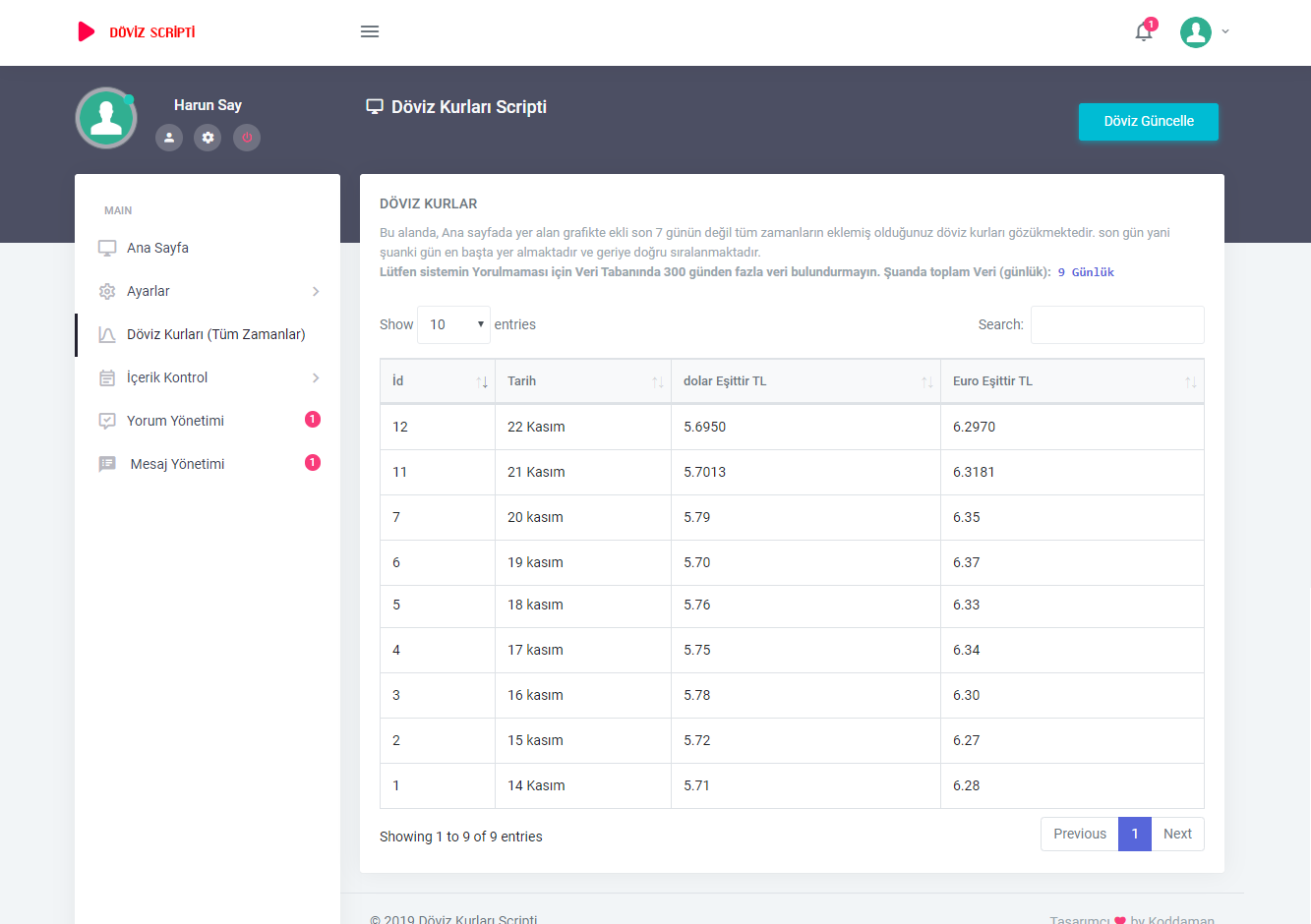1311x924 pixels.
Task: Click Showing 1 to 9 of 9 entries
Action: [x=461, y=837]
